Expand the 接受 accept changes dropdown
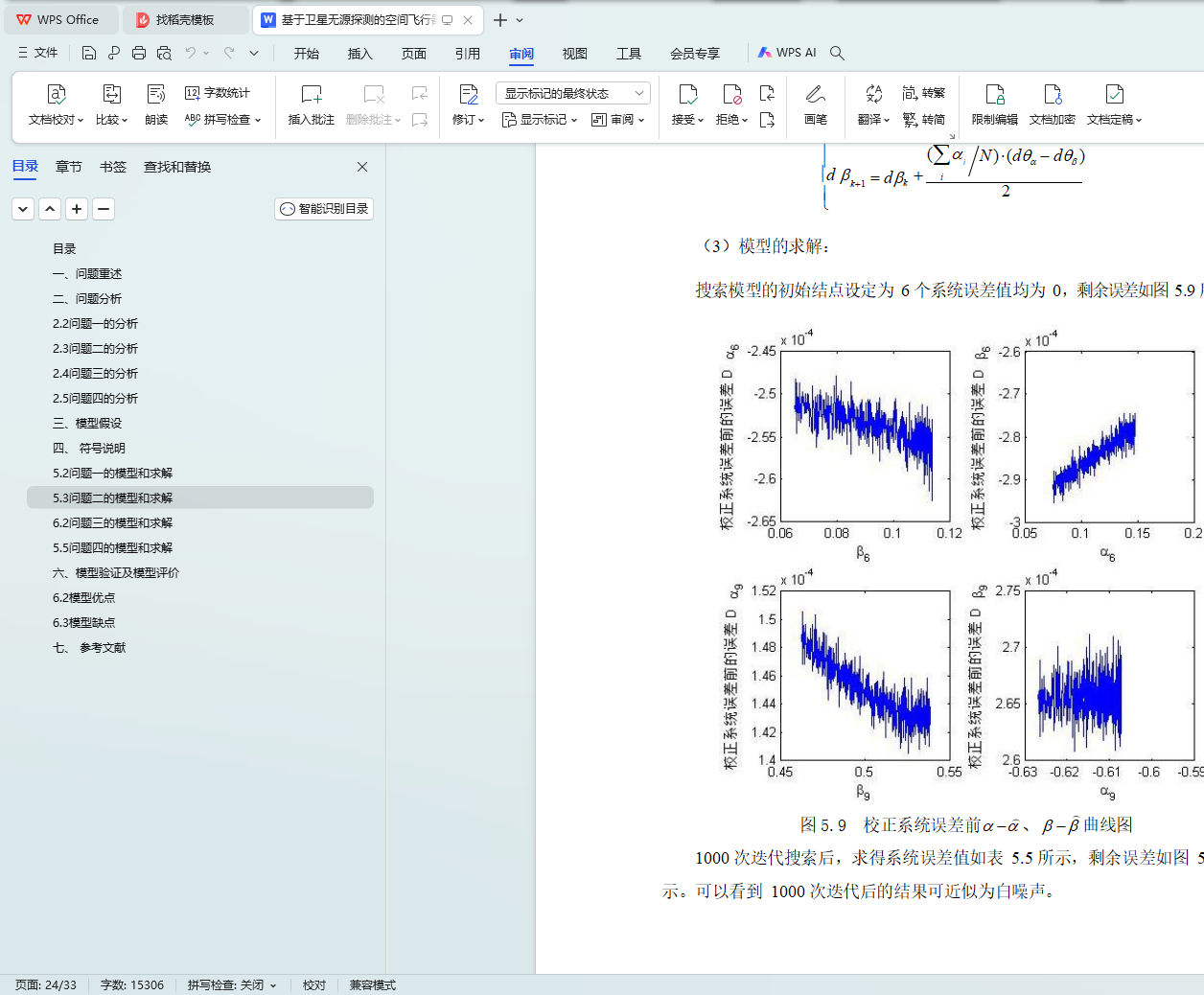 687,120
